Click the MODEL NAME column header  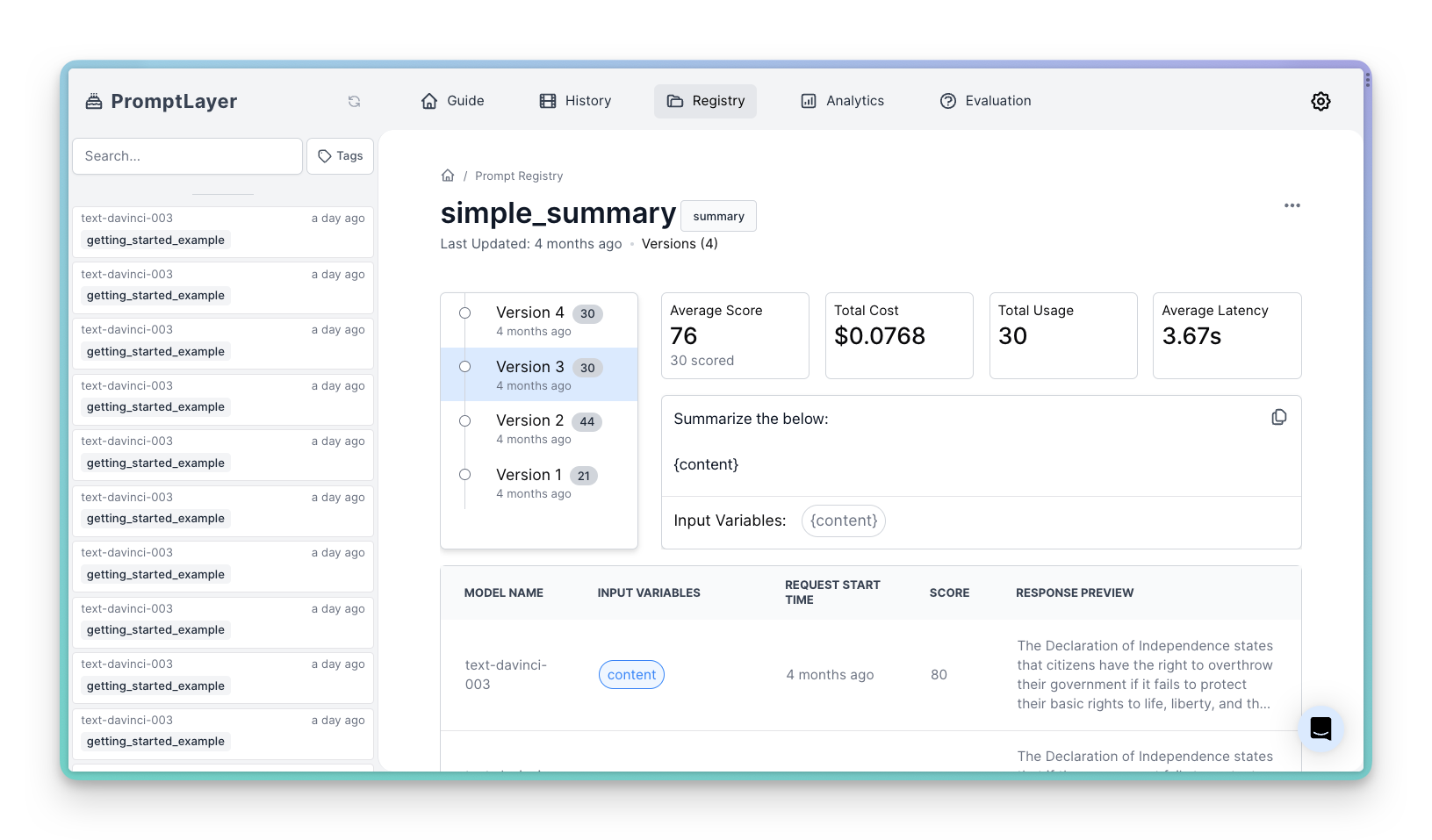[x=503, y=593]
